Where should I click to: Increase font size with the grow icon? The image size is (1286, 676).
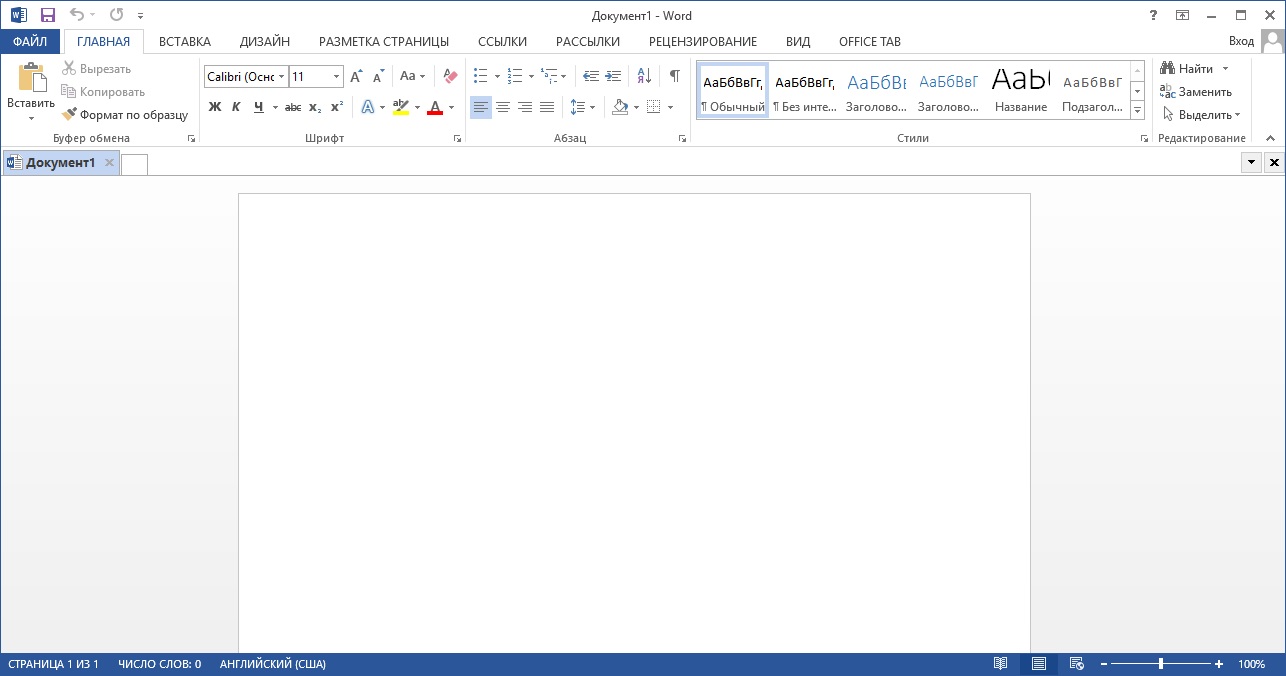tap(356, 76)
